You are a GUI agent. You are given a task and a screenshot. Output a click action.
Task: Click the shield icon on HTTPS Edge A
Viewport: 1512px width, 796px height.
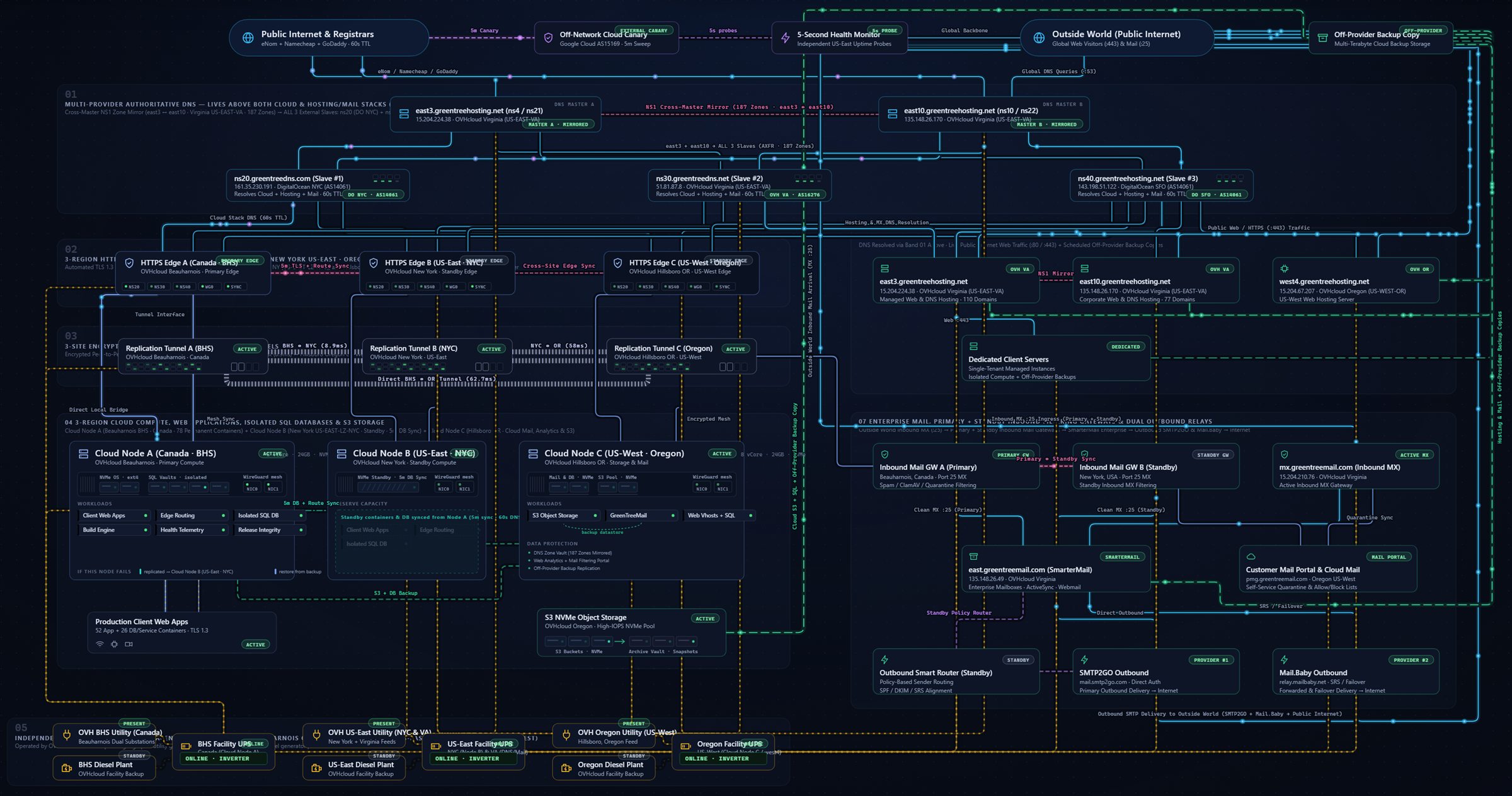[129, 263]
